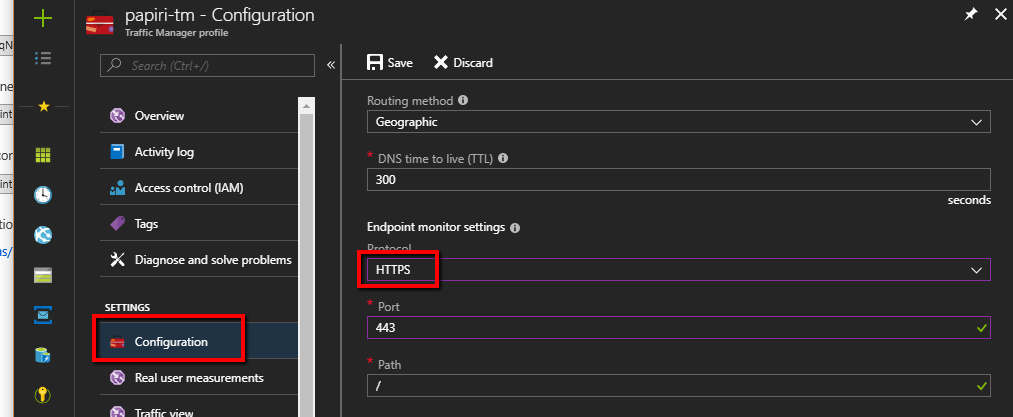Open the Protocol HTTPS dropdown
Screen dimensions: 1013x417
click(x=678, y=270)
